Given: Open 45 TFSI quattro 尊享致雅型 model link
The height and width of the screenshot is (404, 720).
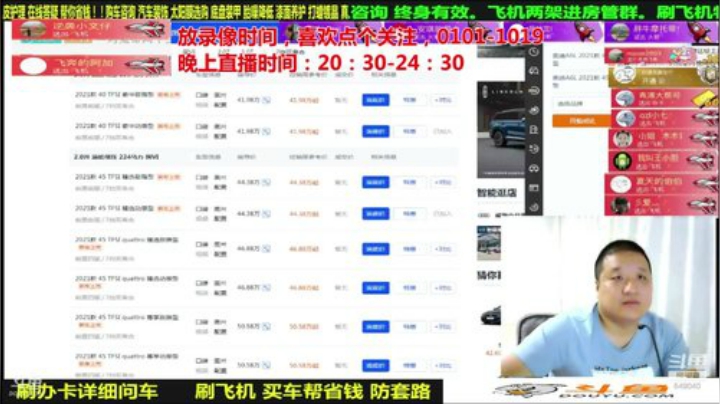Looking at the screenshot, I should [x=127, y=317].
